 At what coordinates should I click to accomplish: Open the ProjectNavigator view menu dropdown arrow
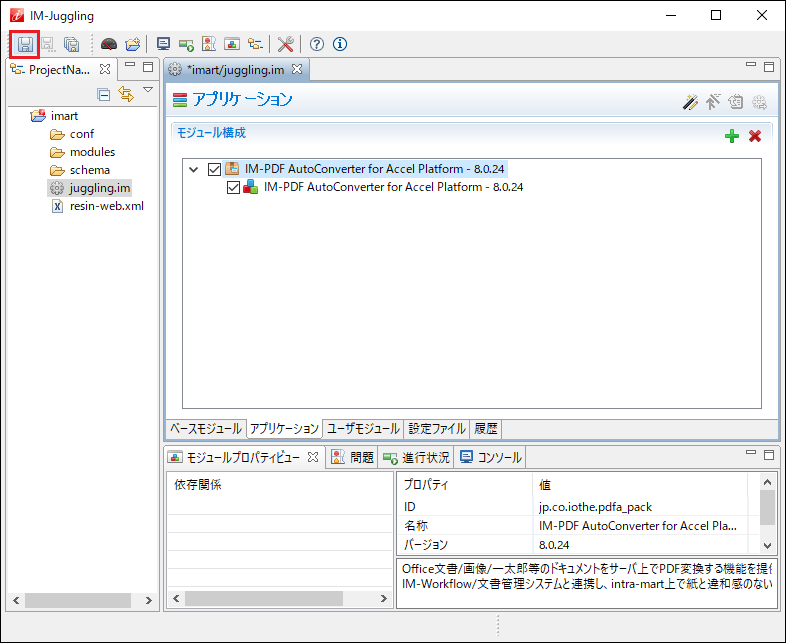[x=148, y=91]
